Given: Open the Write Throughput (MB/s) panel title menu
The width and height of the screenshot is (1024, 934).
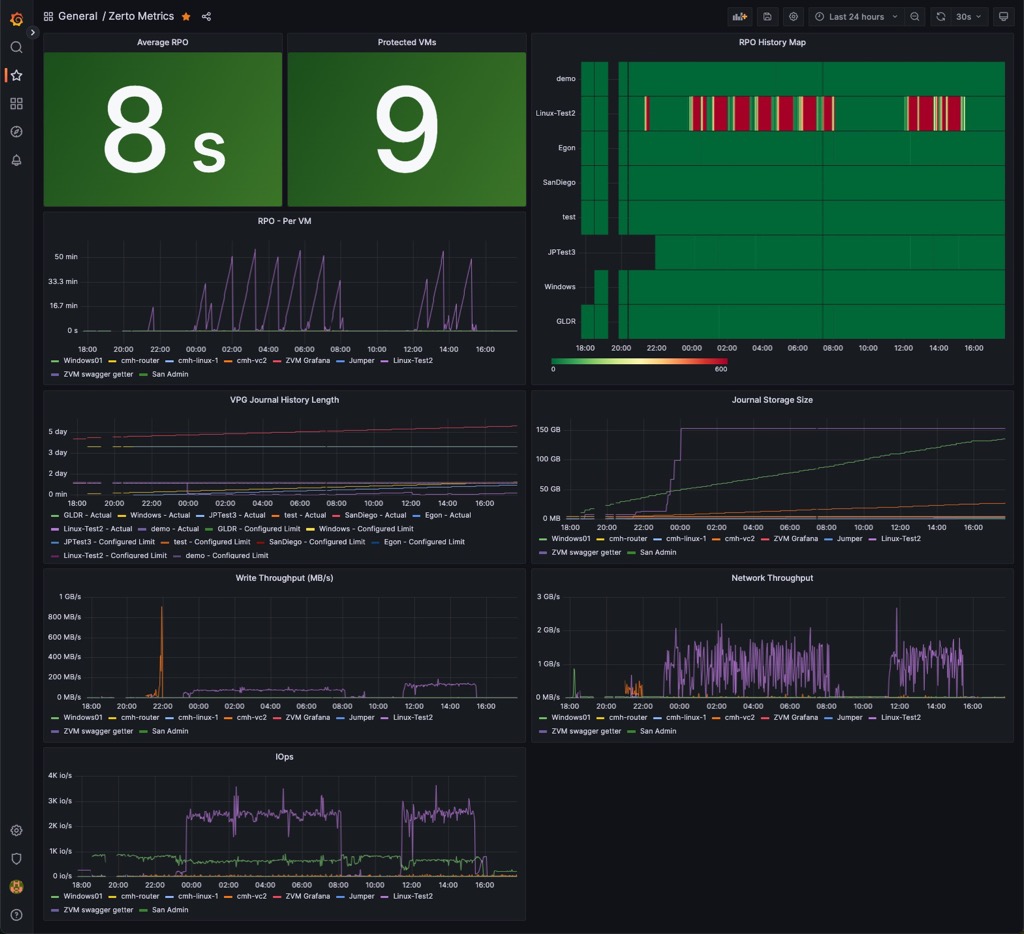Looking at the screenshot, I should click(284, 578).
